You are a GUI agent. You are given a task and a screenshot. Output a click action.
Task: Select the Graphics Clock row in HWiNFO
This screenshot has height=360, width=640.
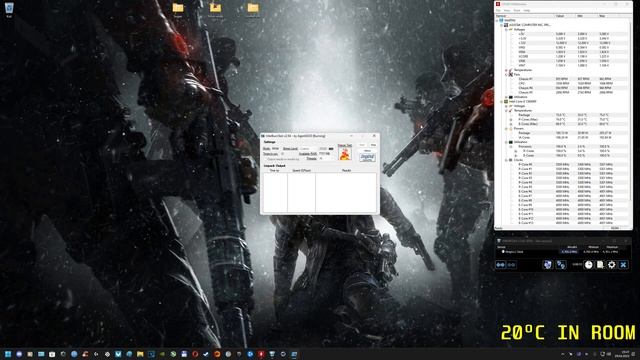click(562, 252)
